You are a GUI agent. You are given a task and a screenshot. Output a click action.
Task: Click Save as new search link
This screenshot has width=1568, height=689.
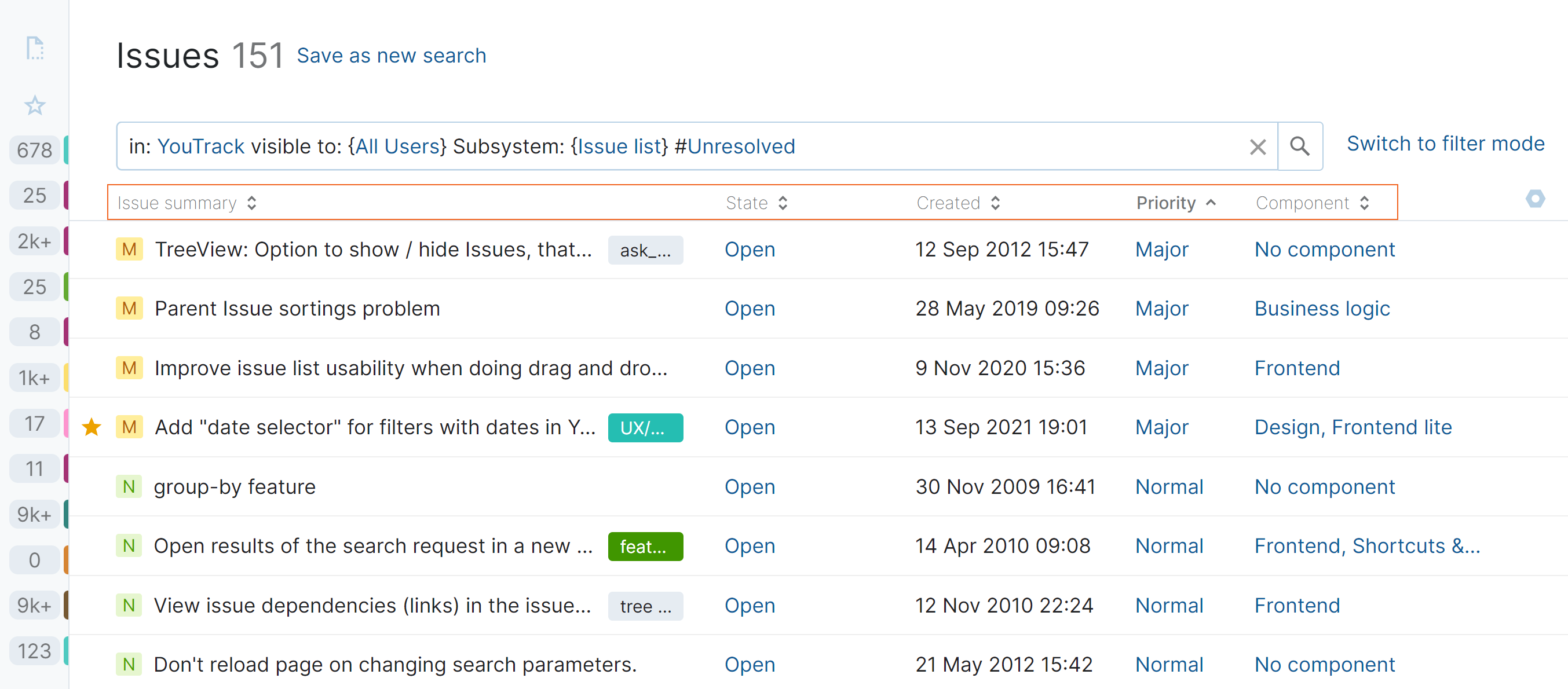392,56
